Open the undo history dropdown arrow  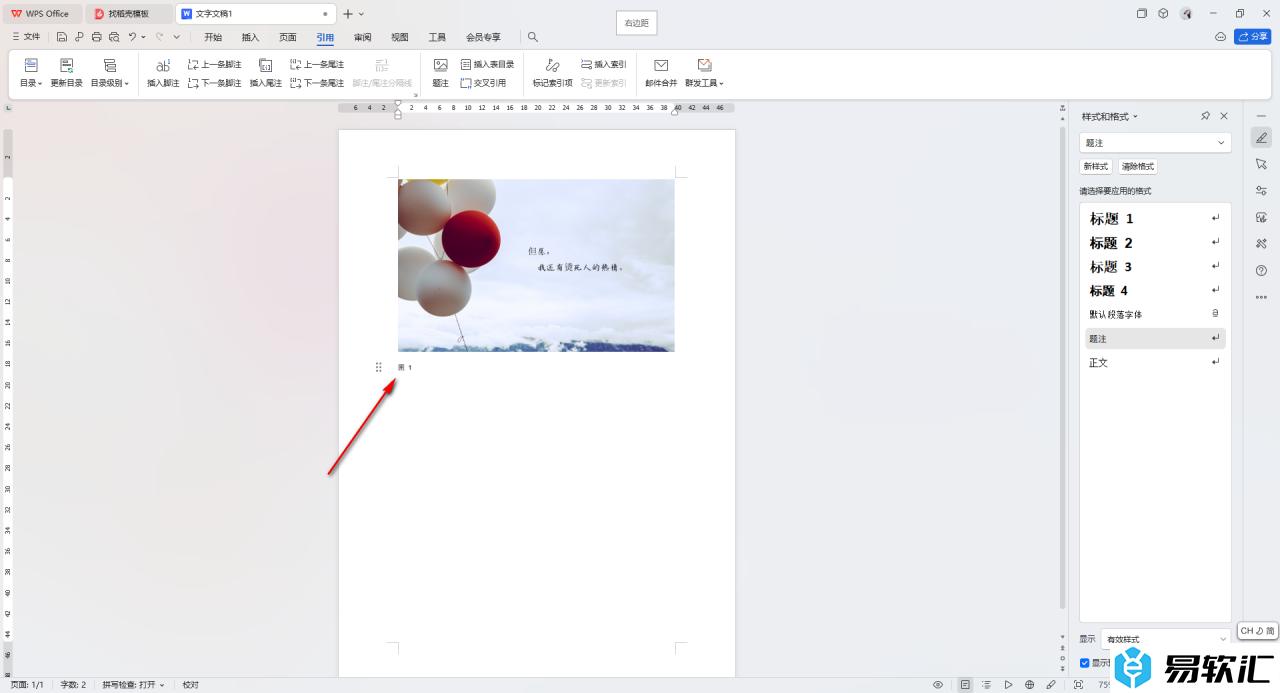coord(143,37)
